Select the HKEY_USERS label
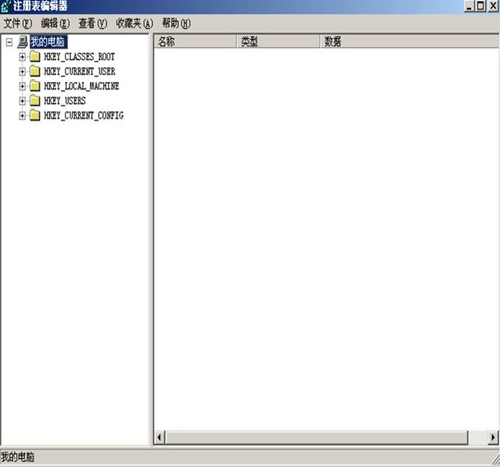 (65, 101)
